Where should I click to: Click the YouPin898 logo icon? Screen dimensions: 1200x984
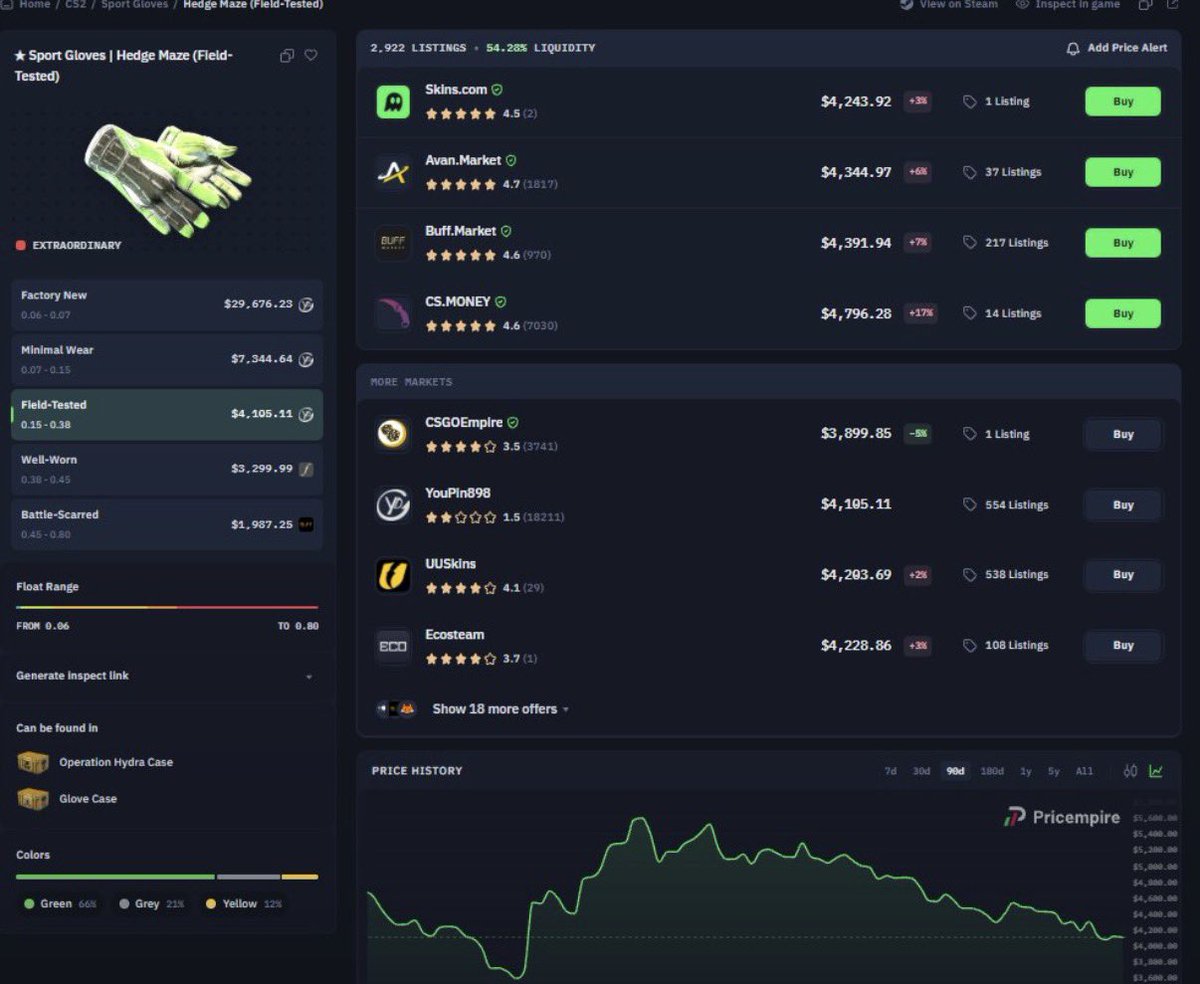tap(393, 505)
